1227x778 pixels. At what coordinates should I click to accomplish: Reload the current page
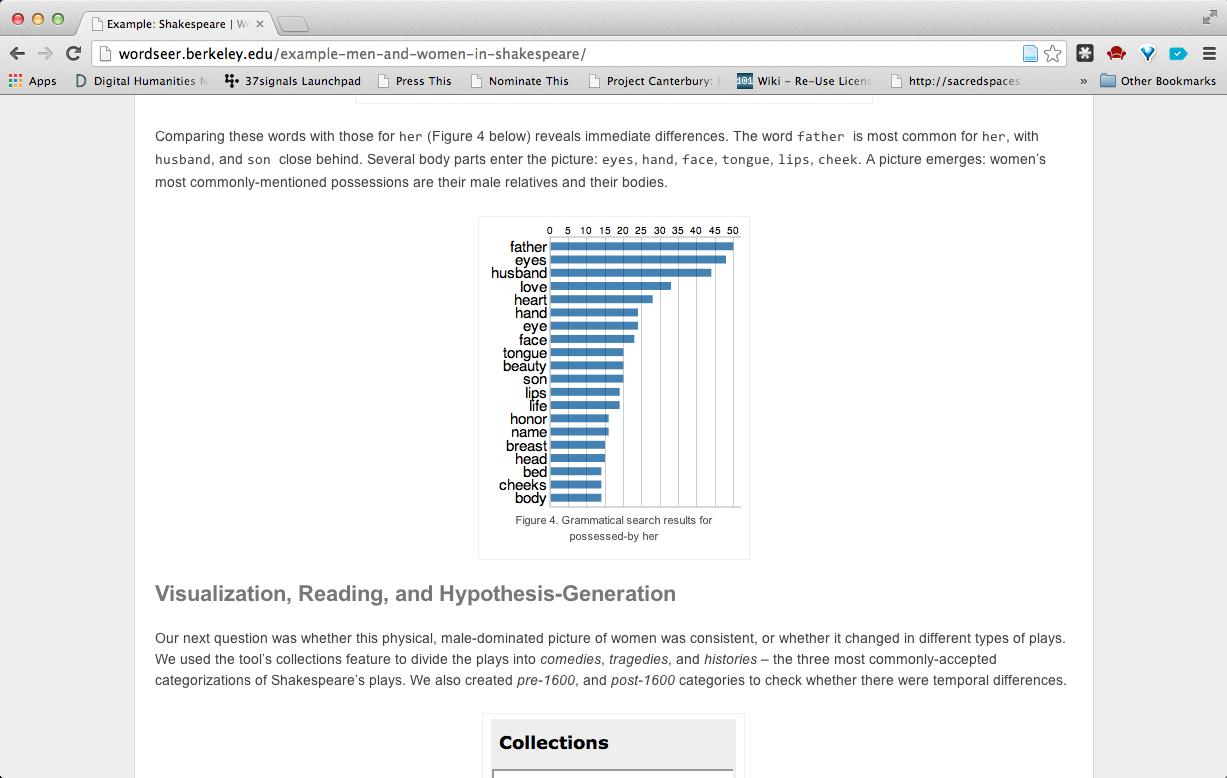[73, 54]
